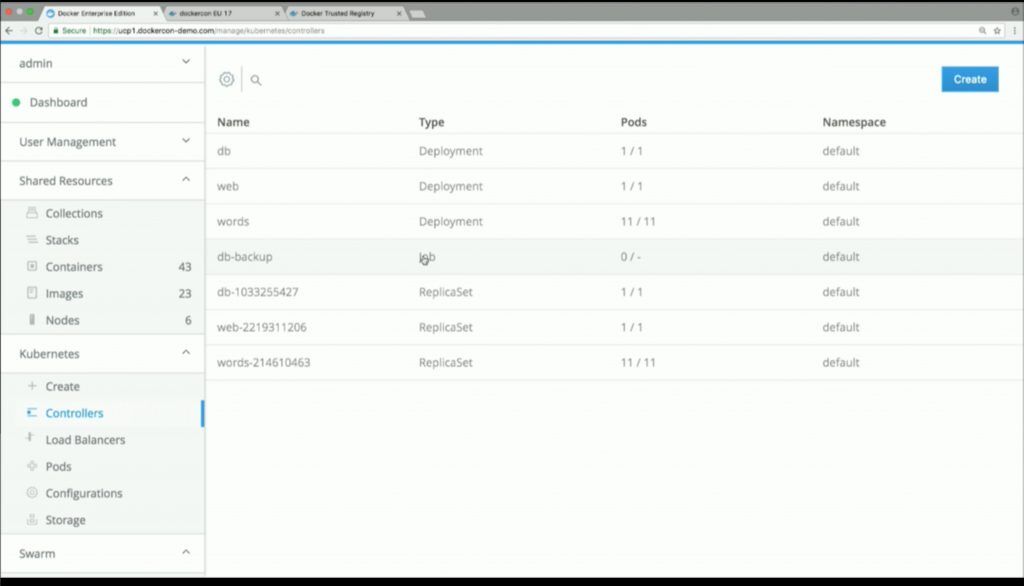Click the Nodes count 6
This screenshot has width=1024, height=586.
click(x=188, y=320)
